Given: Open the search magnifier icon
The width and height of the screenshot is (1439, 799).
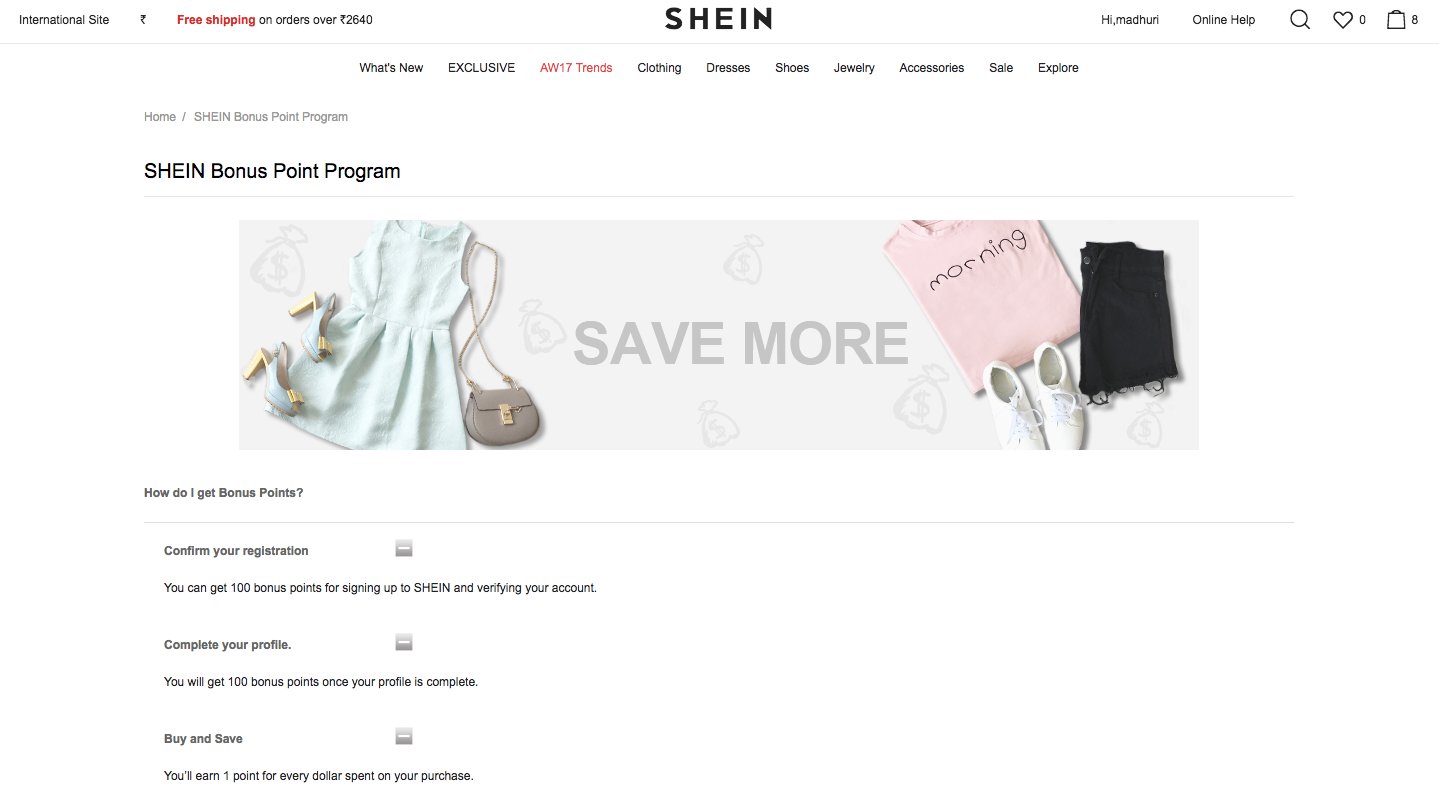Looking at the screenshot, I should 1299,19.
